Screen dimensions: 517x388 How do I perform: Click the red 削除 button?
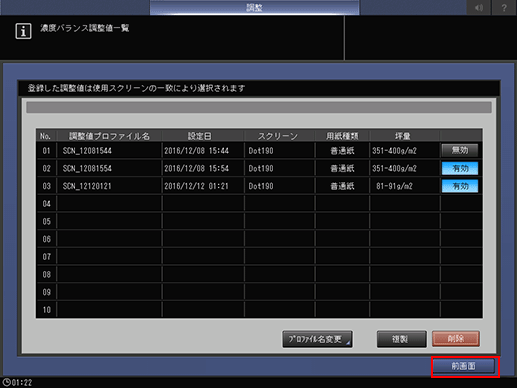[456, 339]
